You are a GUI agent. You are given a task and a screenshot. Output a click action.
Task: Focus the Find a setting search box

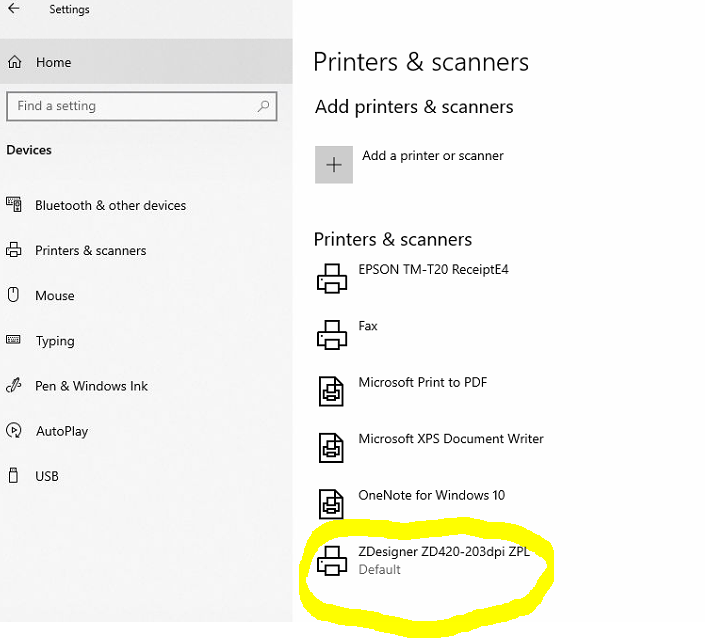[x=142, y=106]
